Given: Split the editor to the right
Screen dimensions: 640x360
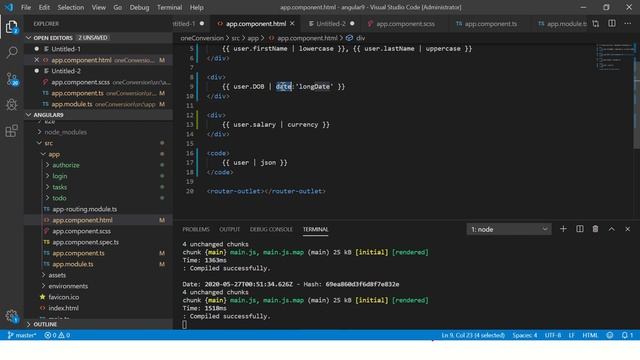Looking at the screenshot, I should pyautogui.click(x=612, y=24).
